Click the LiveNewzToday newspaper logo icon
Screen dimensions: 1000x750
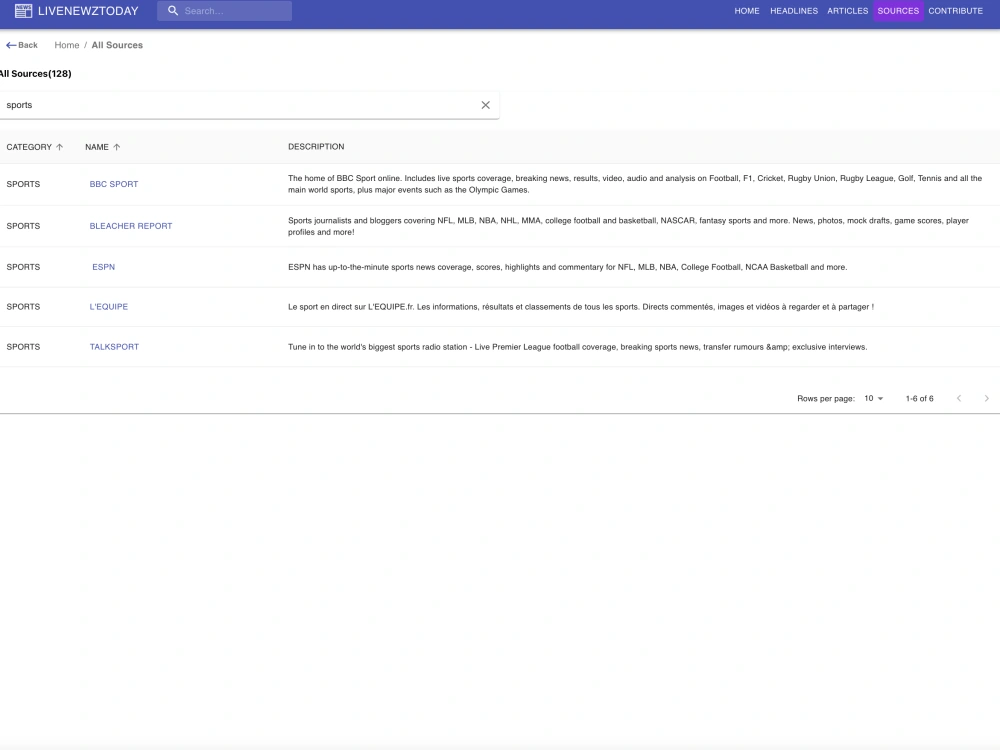click(x=24, y=11)
